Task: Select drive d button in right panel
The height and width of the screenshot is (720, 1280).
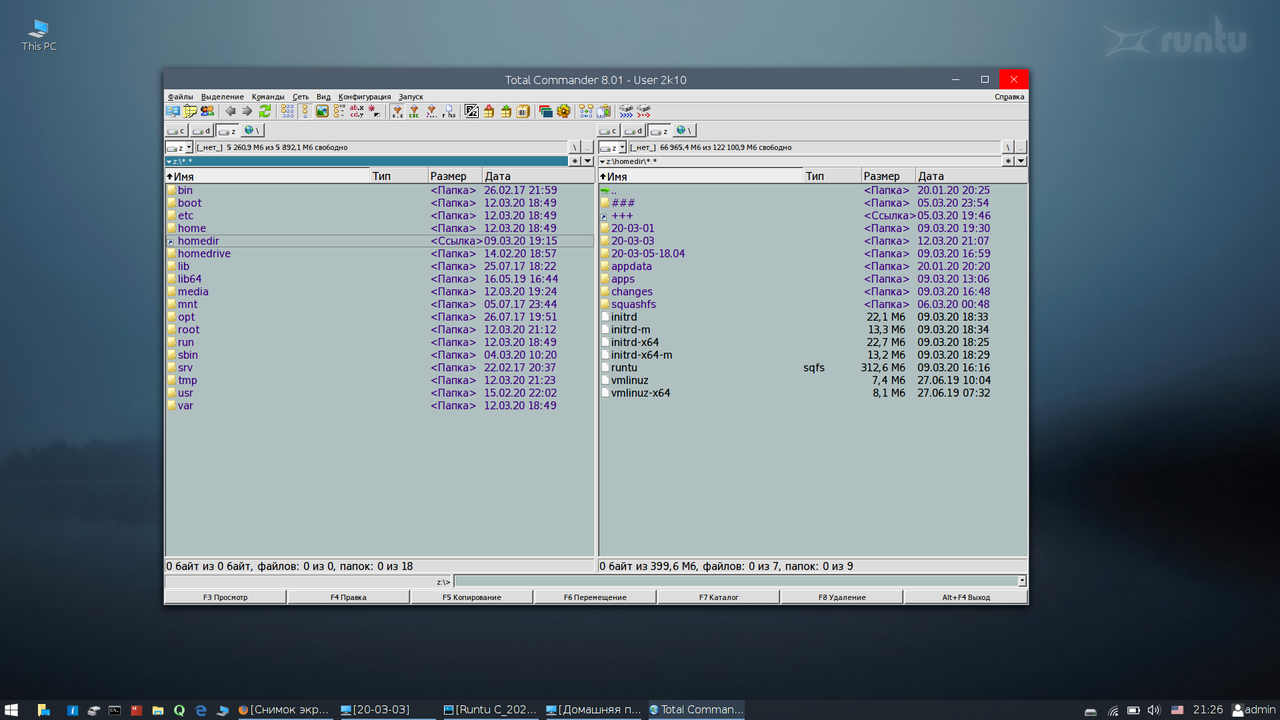Action: coord(635,131)
